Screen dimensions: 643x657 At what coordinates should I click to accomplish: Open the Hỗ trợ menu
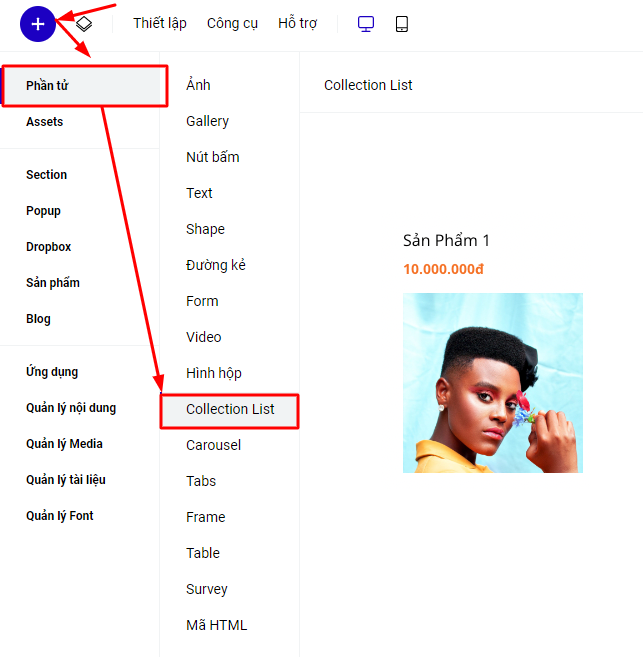click(x=297, y=24)
